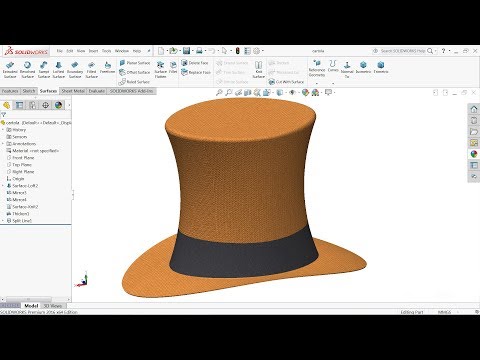The image size is (480, 360).
Task: Switch to the SOLIDWORKS Add-Ins tab
Action: (x=131, y=91)
